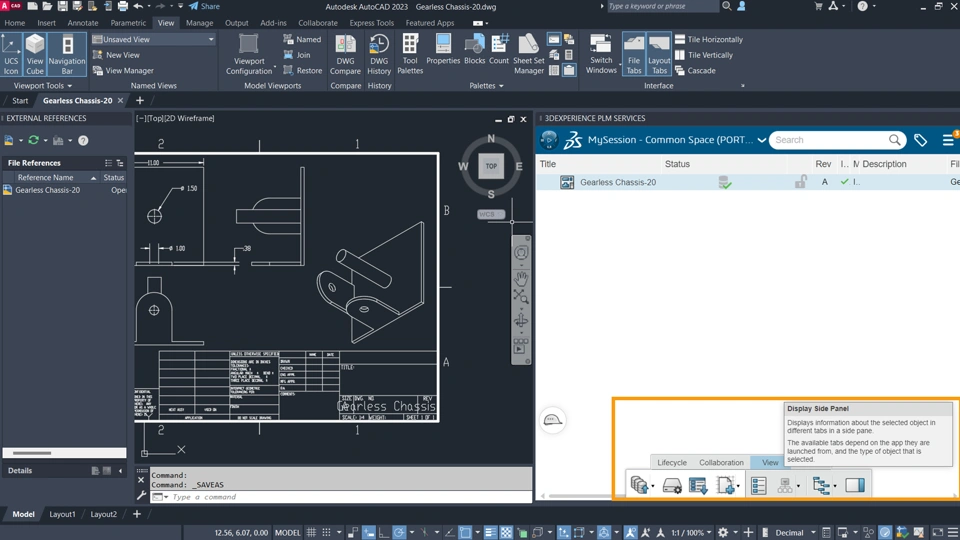The image size is (960, 540).
Task: Open Viewport Configuration tool
Action: pyautogui.click(x=249, y=54)
